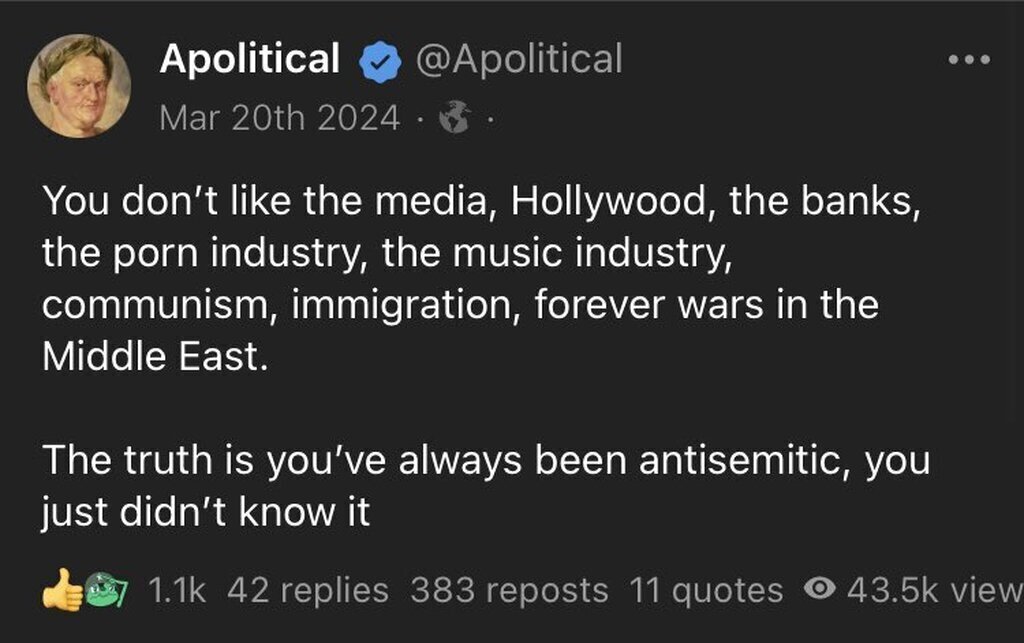Open the Apolitical profile picture
This screenshot has height=643, width=1024.
[x=78, y=85]
